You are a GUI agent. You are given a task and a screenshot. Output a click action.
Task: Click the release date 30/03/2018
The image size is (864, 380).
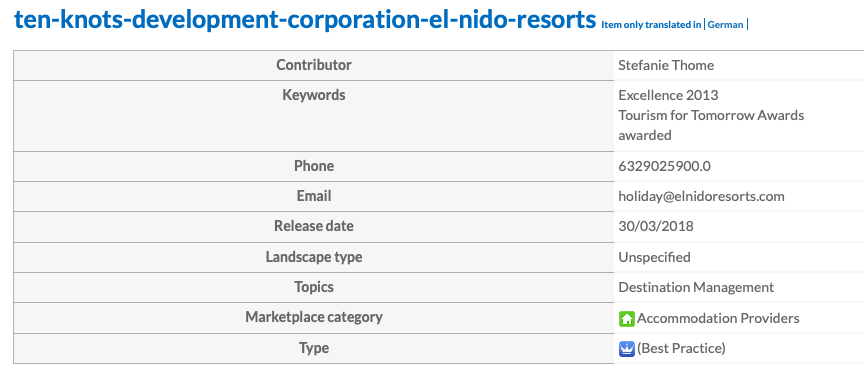tap(656, 226)
